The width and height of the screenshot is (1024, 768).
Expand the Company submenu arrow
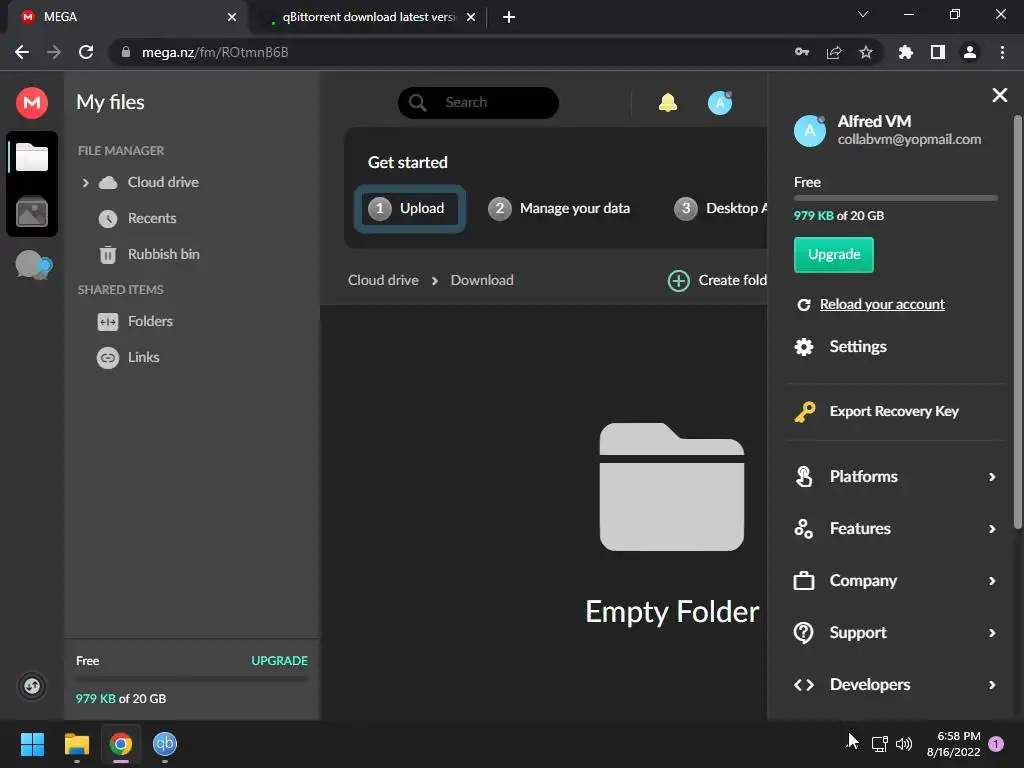(992, 581)
